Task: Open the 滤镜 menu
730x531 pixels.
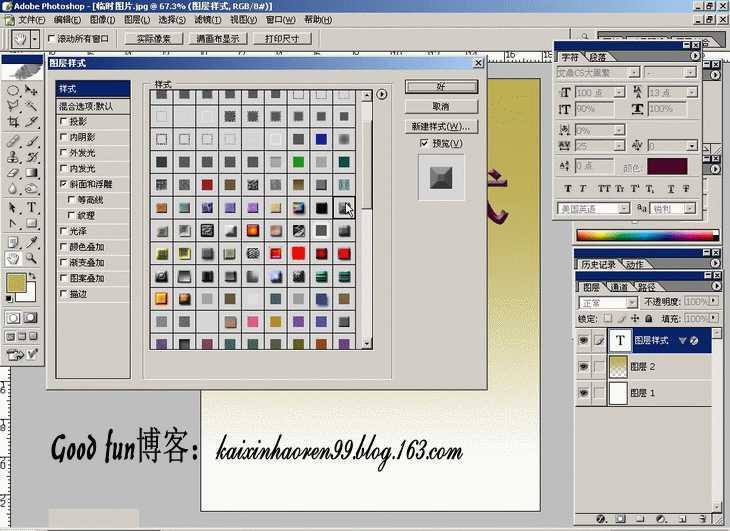Action: tap(208, 19)
